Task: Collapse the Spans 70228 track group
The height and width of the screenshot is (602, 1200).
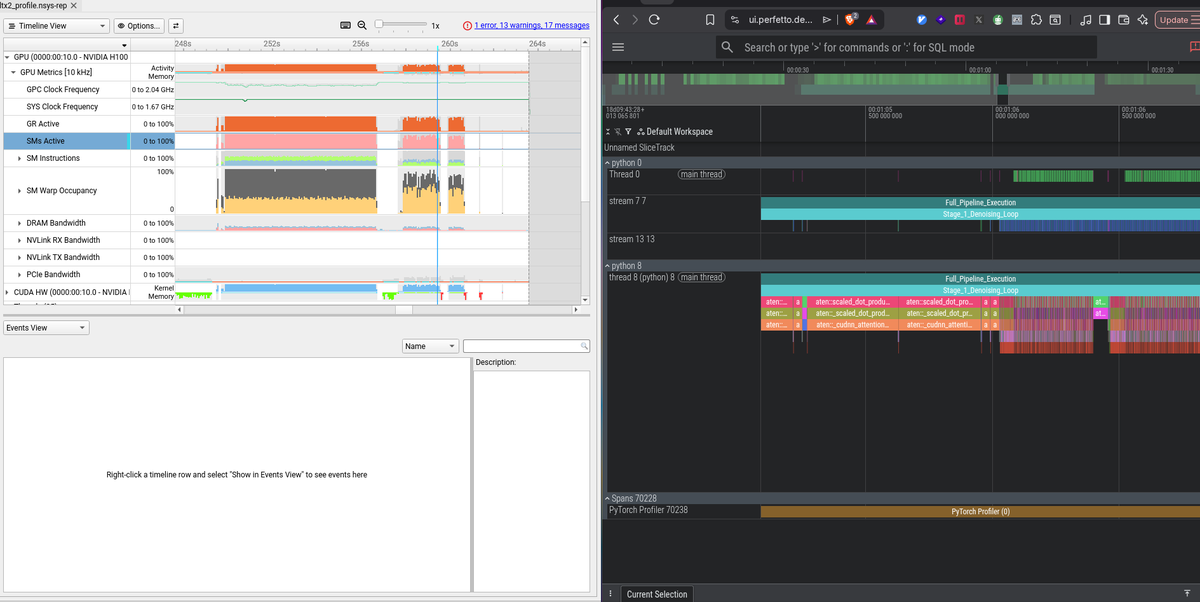Action: (x=607, y=498)
